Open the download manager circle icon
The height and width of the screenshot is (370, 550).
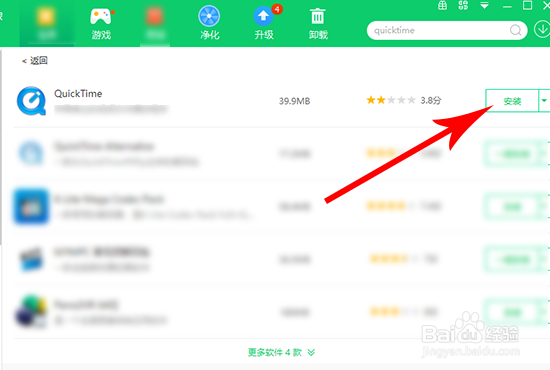click(x=542, y=30)
